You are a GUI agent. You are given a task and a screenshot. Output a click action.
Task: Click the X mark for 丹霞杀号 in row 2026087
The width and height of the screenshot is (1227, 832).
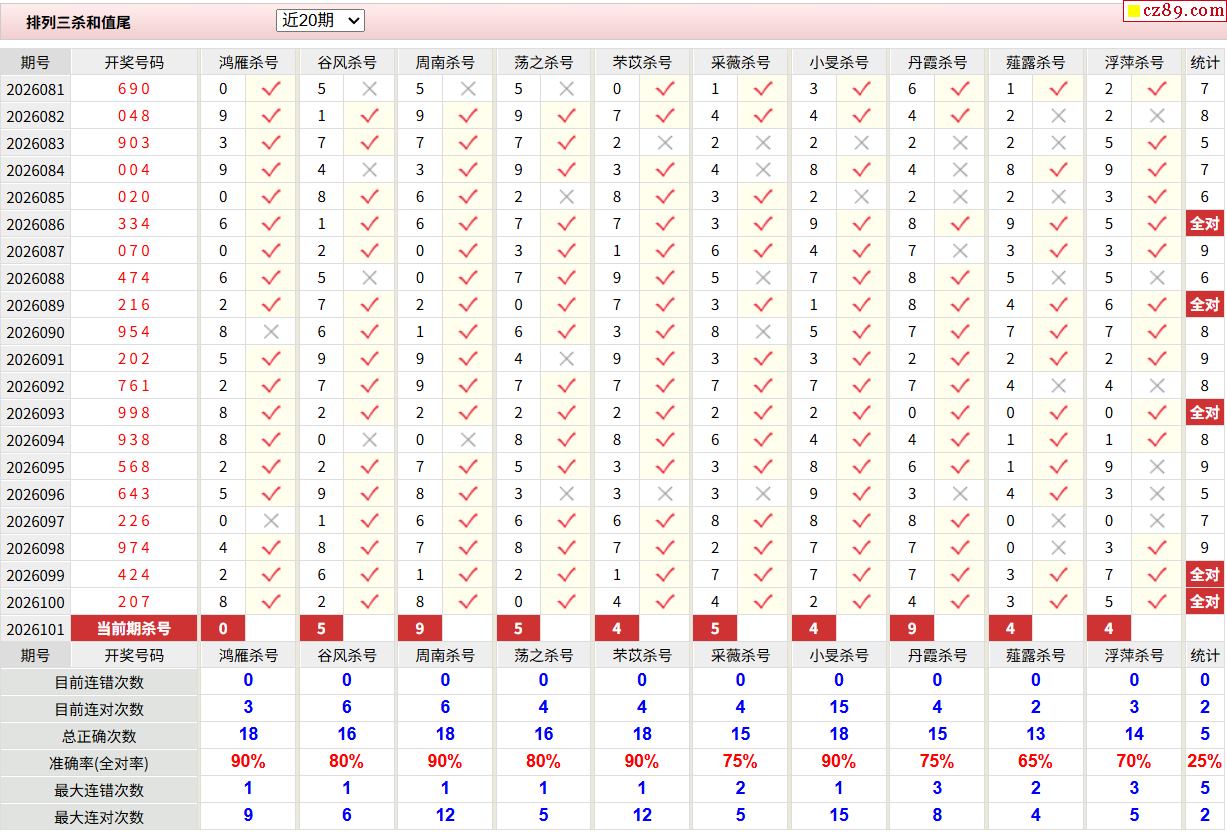960,251
